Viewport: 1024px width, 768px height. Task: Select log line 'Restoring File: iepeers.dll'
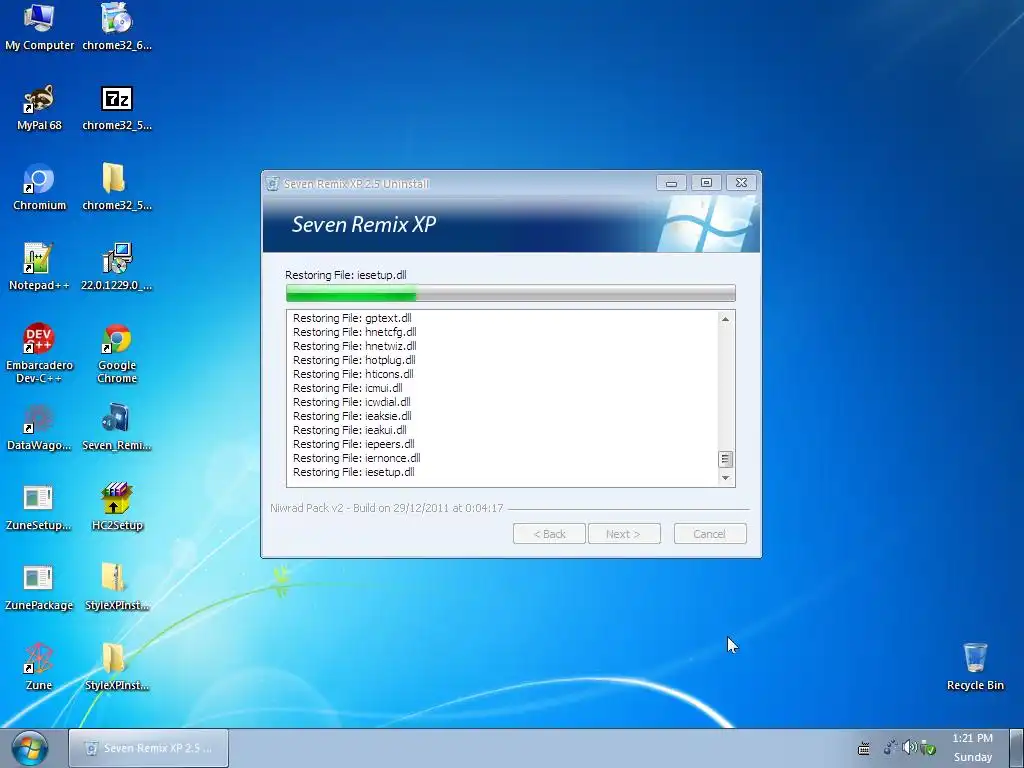point(353,444)
